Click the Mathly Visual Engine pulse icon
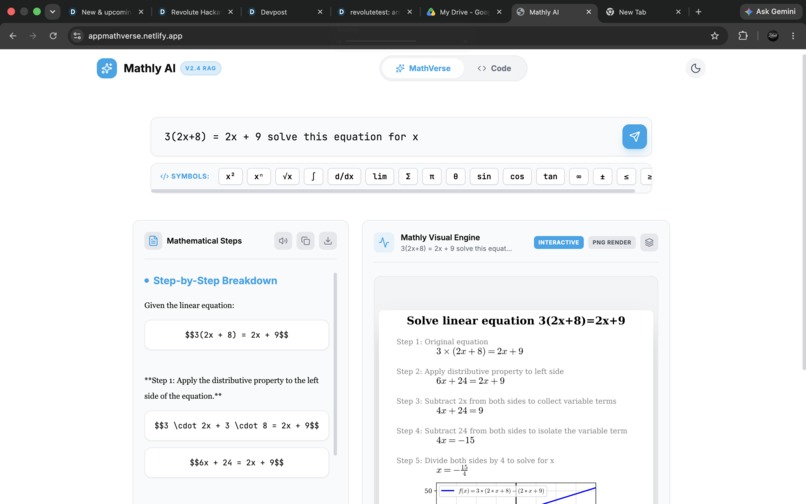The width and height of the screenshot is (806, 504). (x=384, y=242)
